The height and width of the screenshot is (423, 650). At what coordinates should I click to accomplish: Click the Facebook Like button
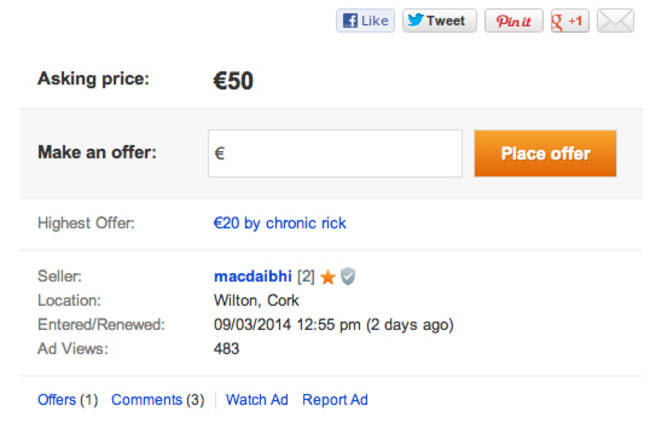click(x=365, y=20)
